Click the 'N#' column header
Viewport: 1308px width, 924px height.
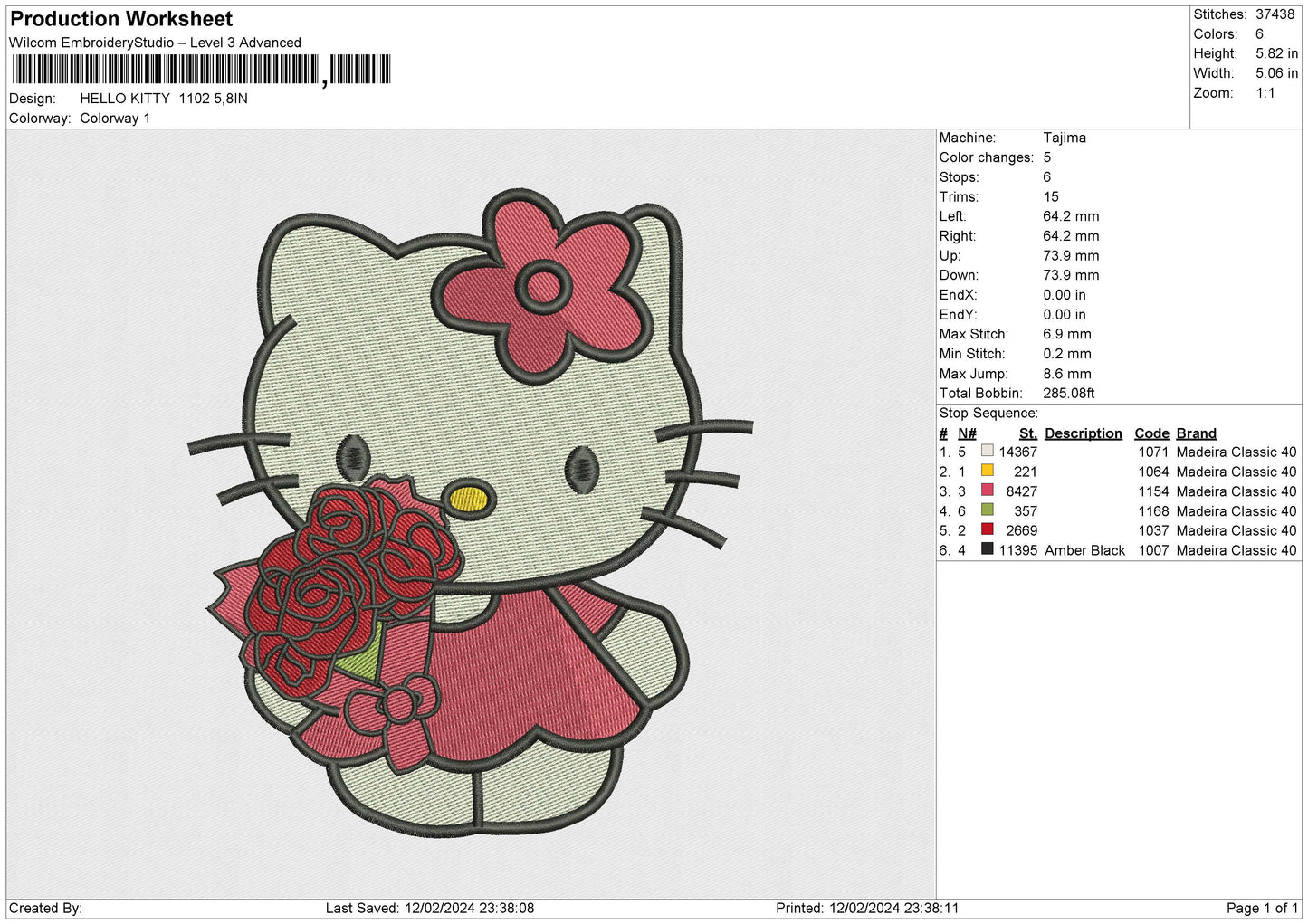pos(967,433)
